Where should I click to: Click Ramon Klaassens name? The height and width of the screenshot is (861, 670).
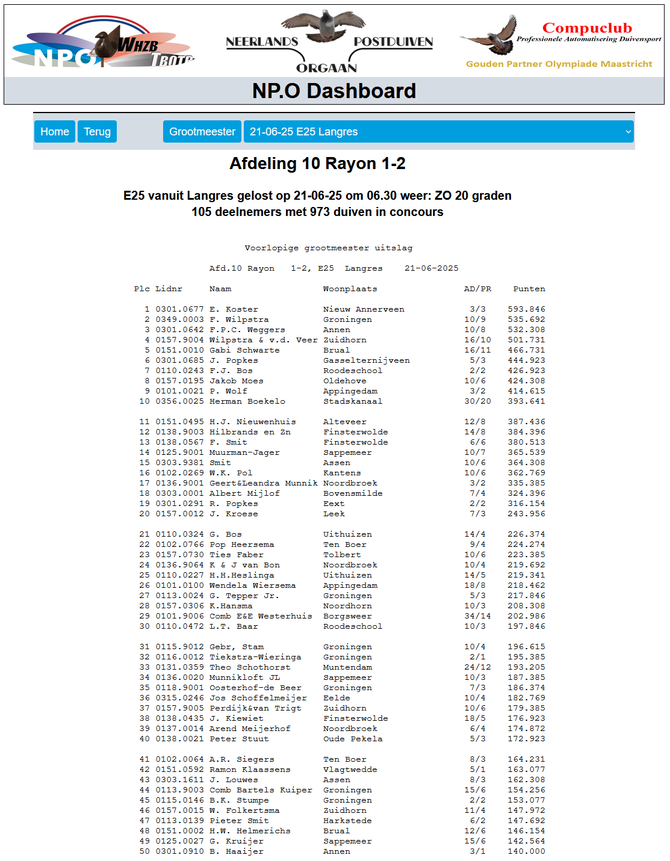(x=250, y=770)
